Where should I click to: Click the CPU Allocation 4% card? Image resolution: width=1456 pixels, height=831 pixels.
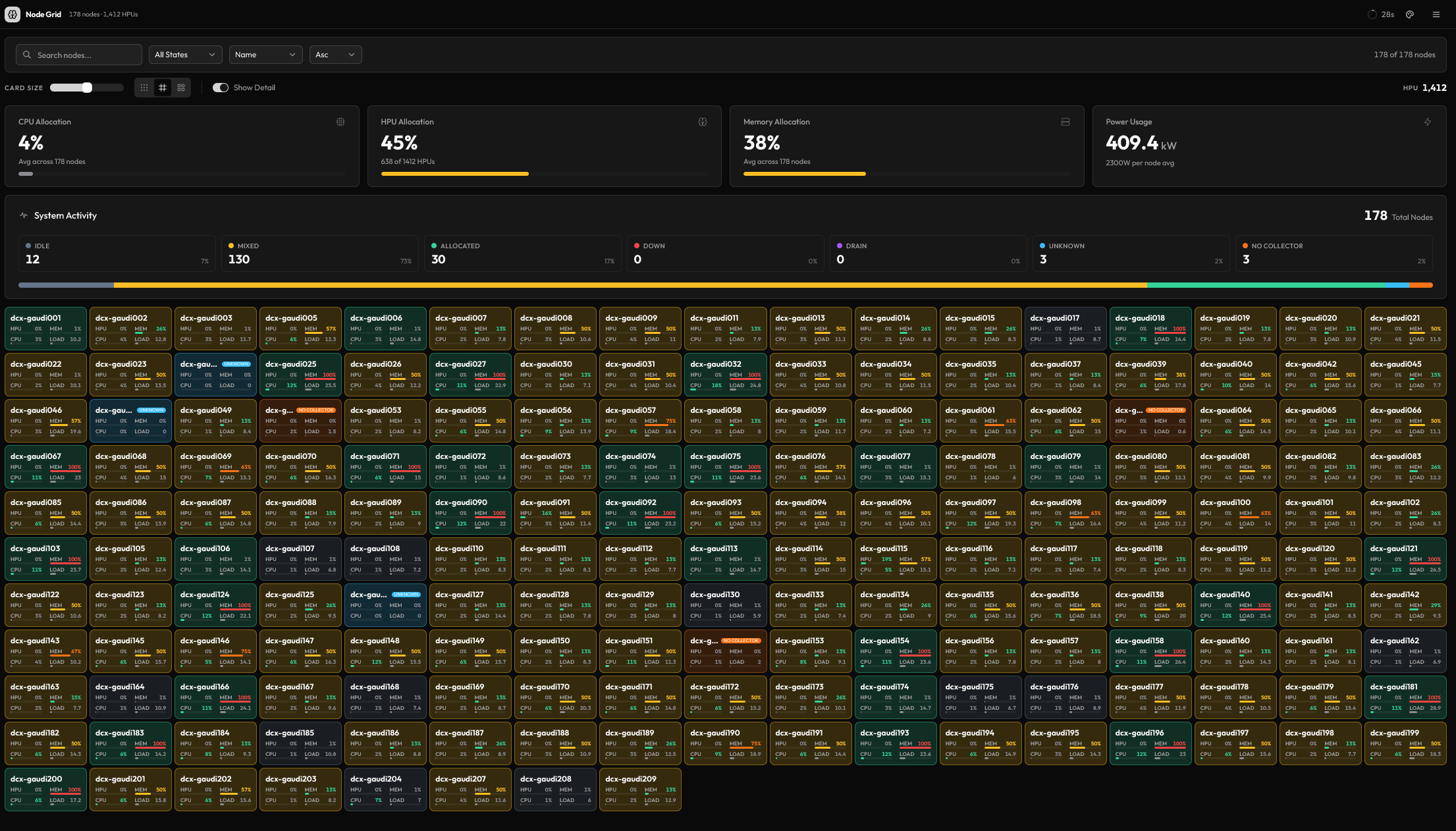tap(182, 146)
